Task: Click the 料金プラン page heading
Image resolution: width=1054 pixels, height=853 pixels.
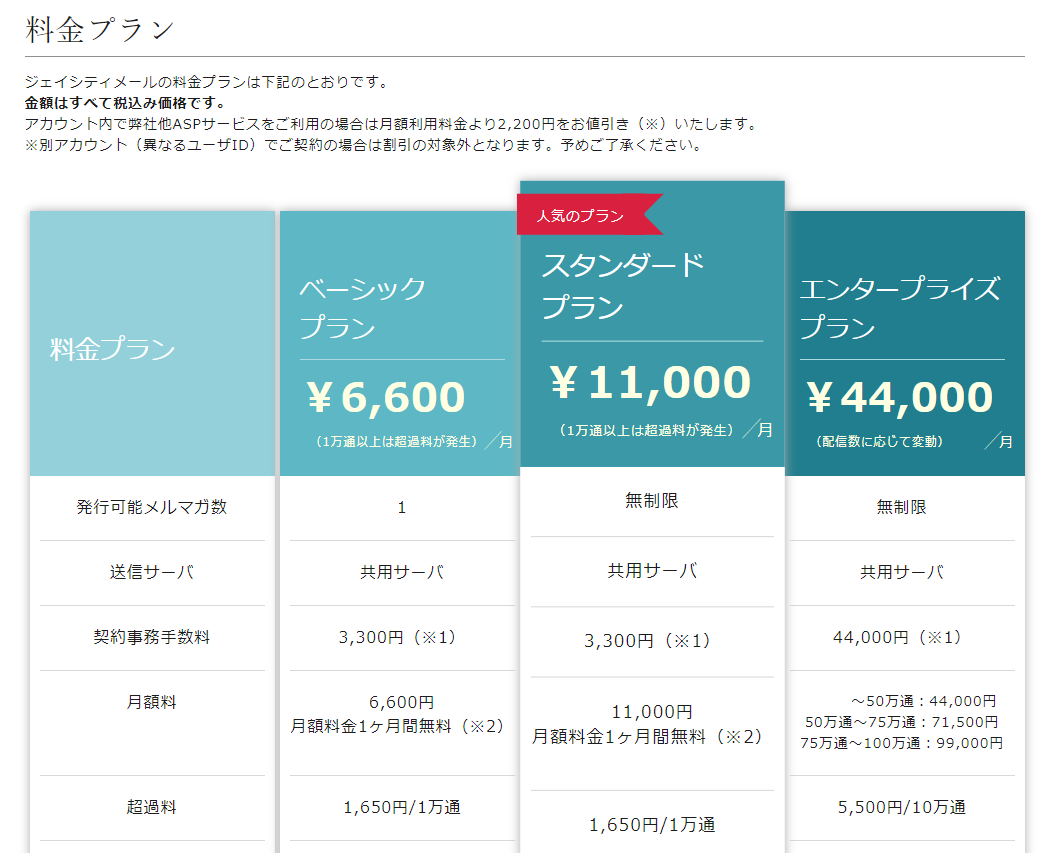Action: pos(99,29)
